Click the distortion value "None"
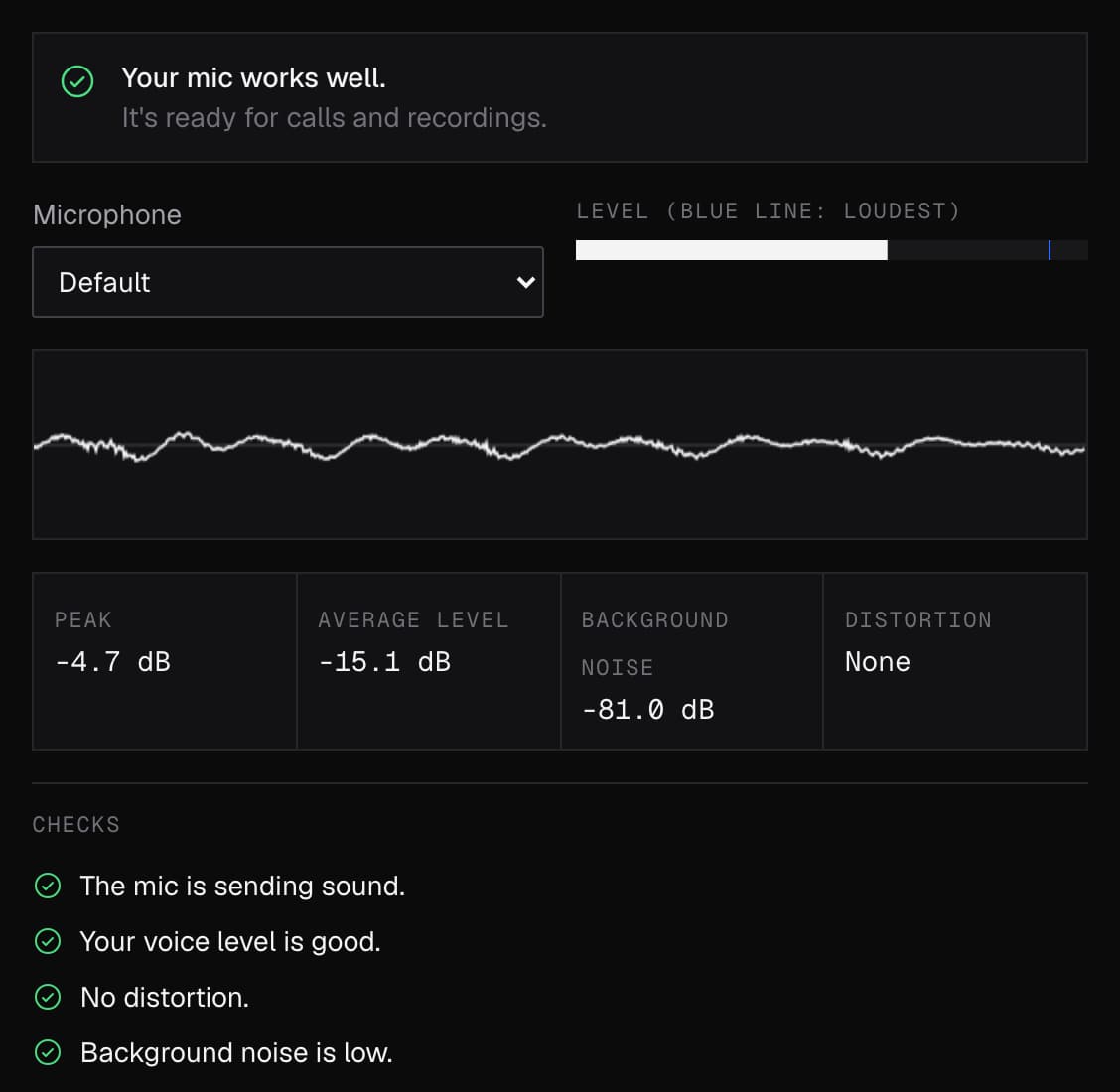The image size is (1120, 1092). (x=877, y=662)
